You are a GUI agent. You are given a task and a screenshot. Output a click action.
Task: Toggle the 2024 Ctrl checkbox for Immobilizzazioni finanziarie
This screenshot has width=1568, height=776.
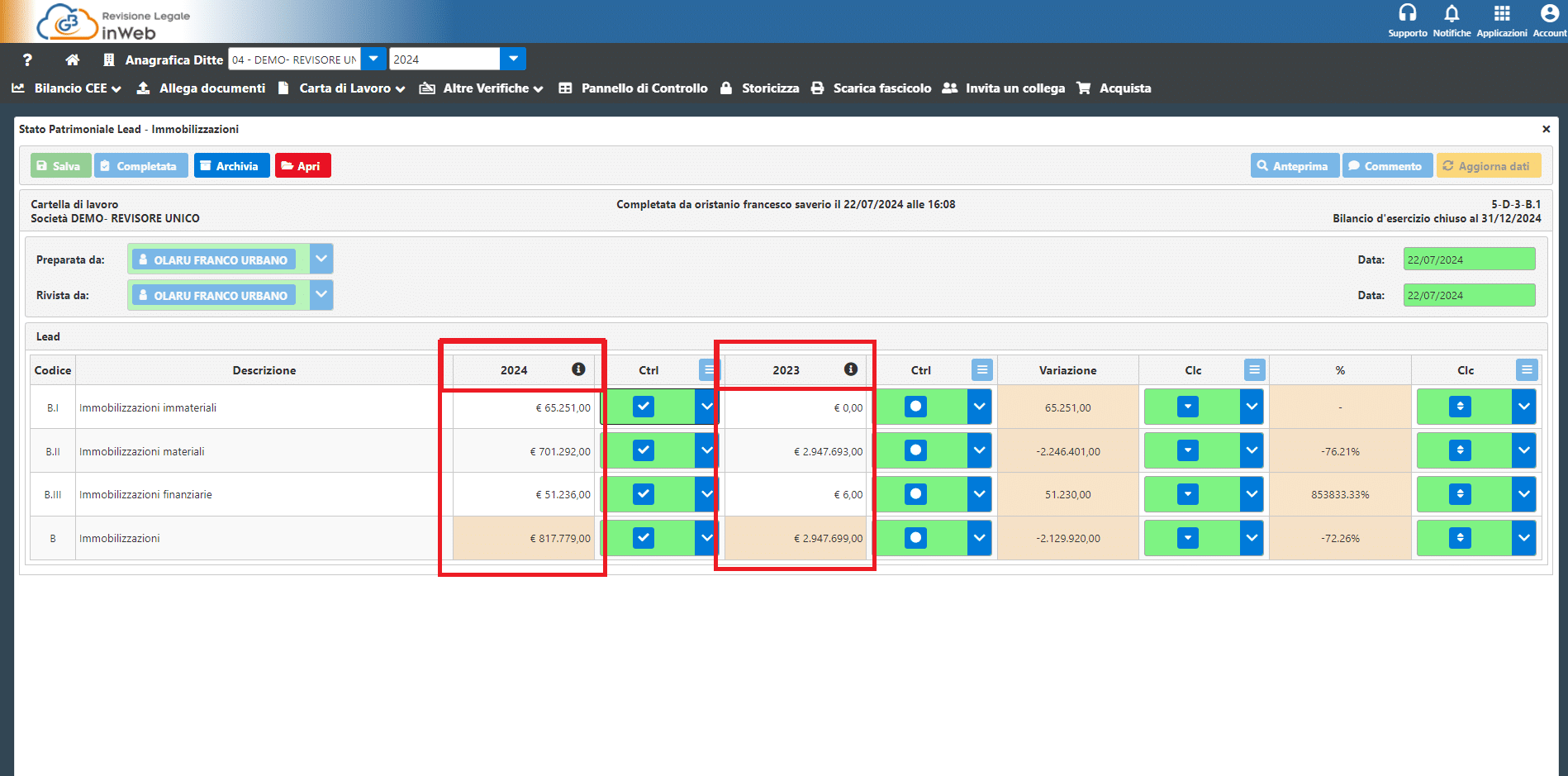(644, 494)
